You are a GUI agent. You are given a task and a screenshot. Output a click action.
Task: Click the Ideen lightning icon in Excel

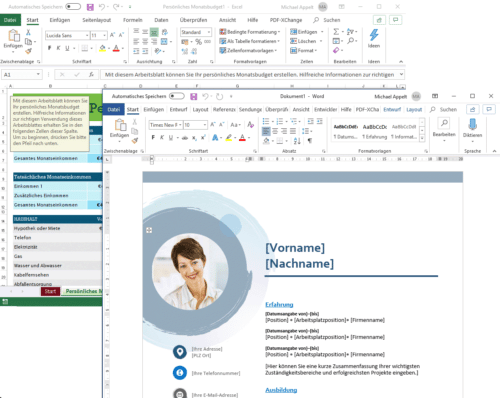pos(374,35)
